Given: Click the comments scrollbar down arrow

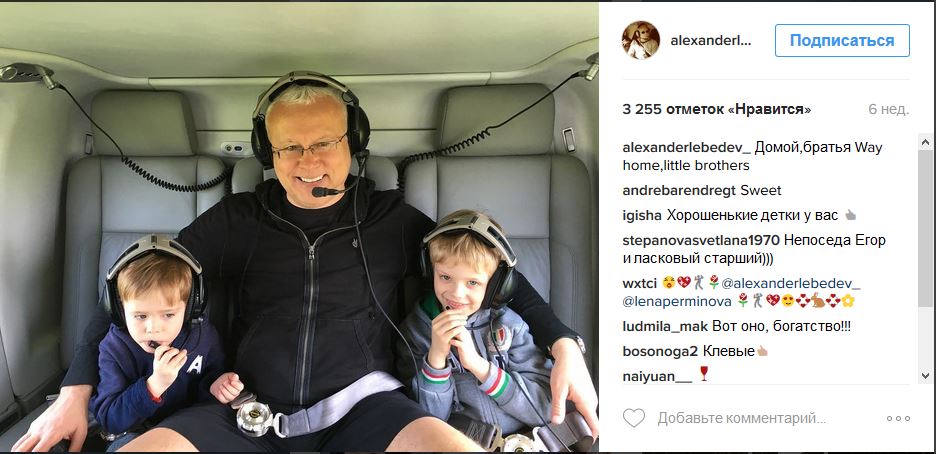Looking at the screenshot, I should [x=925, y=375].
